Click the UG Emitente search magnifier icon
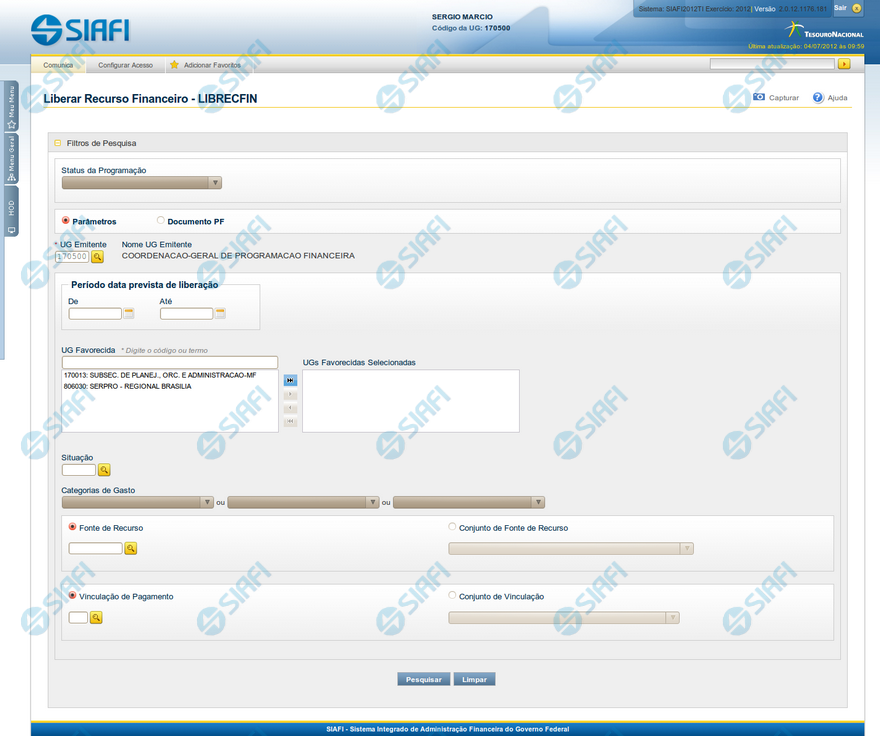 pyautogui.click(x=98, y=257)
